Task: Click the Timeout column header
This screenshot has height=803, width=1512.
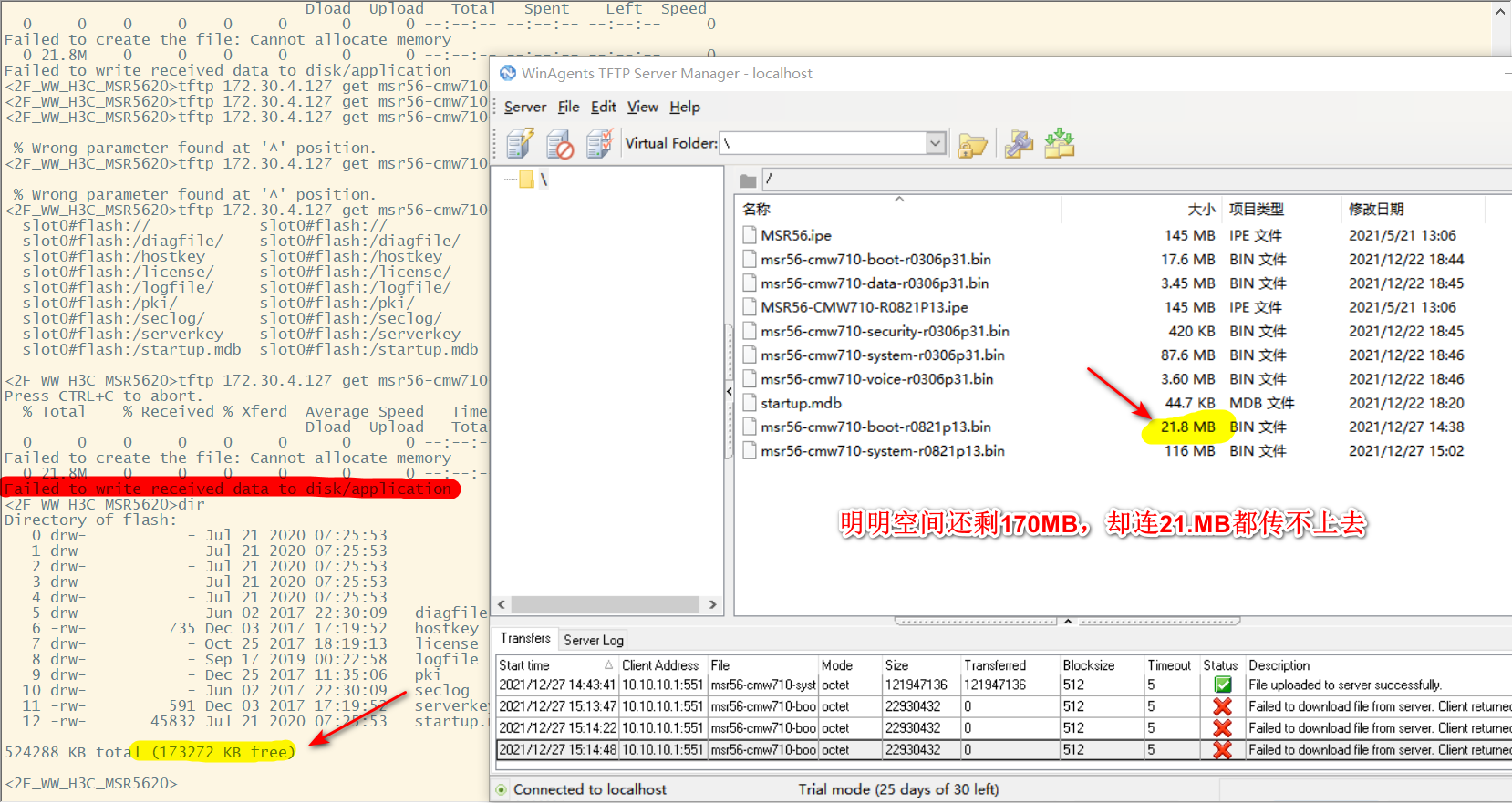Action: [1171, 665]
